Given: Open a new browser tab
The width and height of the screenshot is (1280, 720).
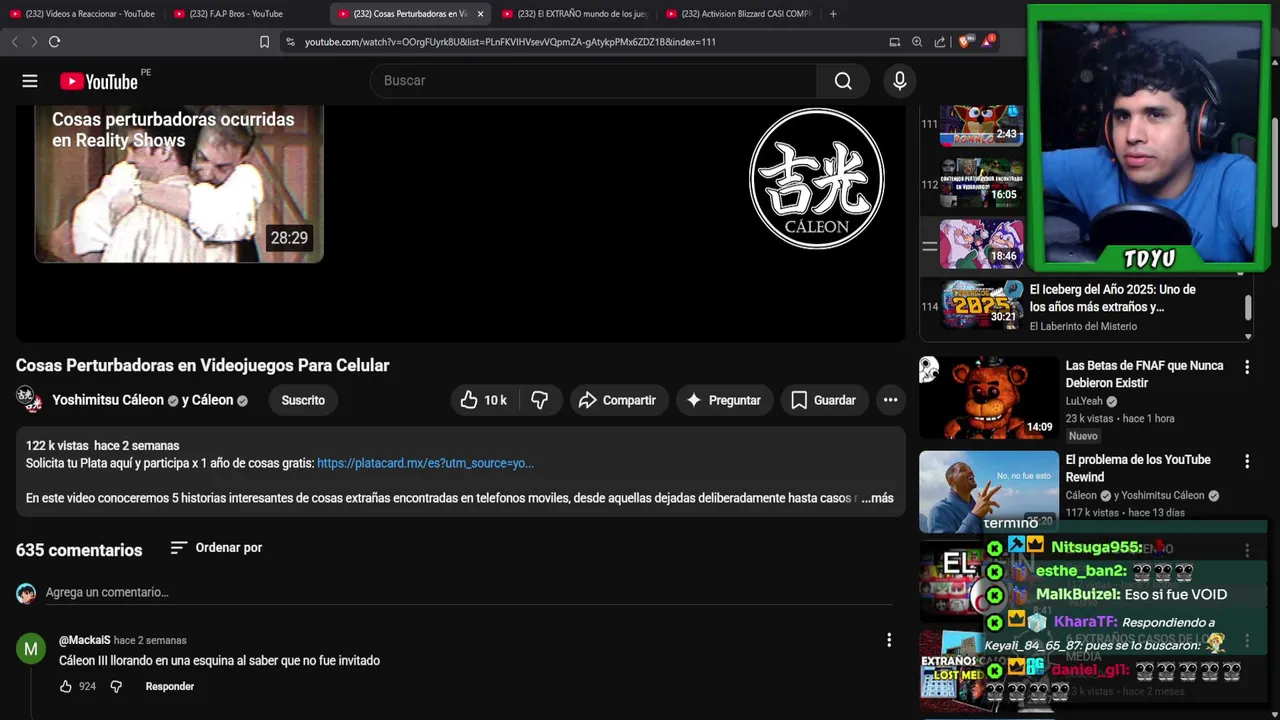Looking at the screenshot, I should pyautogui.click(x=833, y=14).
